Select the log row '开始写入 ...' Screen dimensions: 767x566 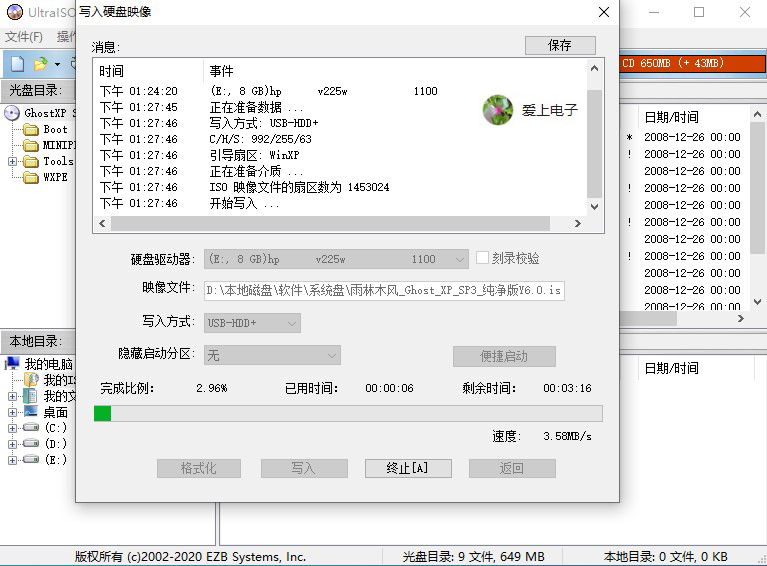click(341, 203)
